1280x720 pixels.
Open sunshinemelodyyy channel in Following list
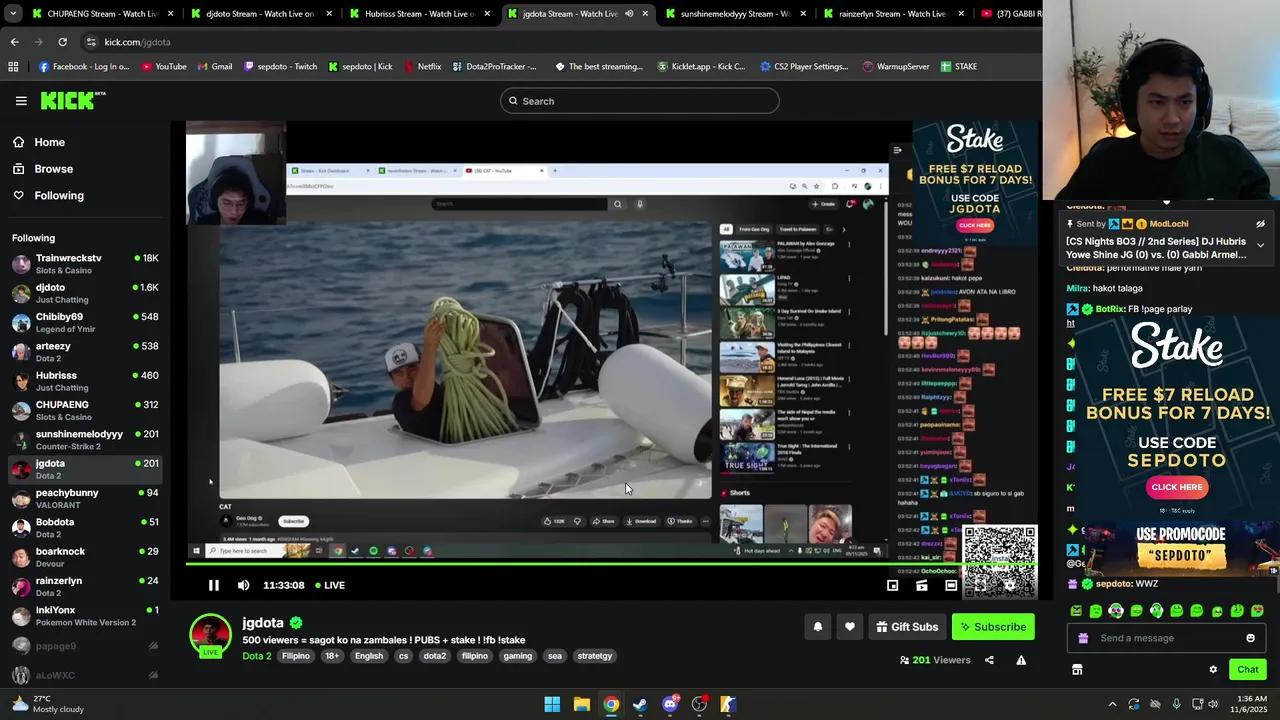point(85,439)
